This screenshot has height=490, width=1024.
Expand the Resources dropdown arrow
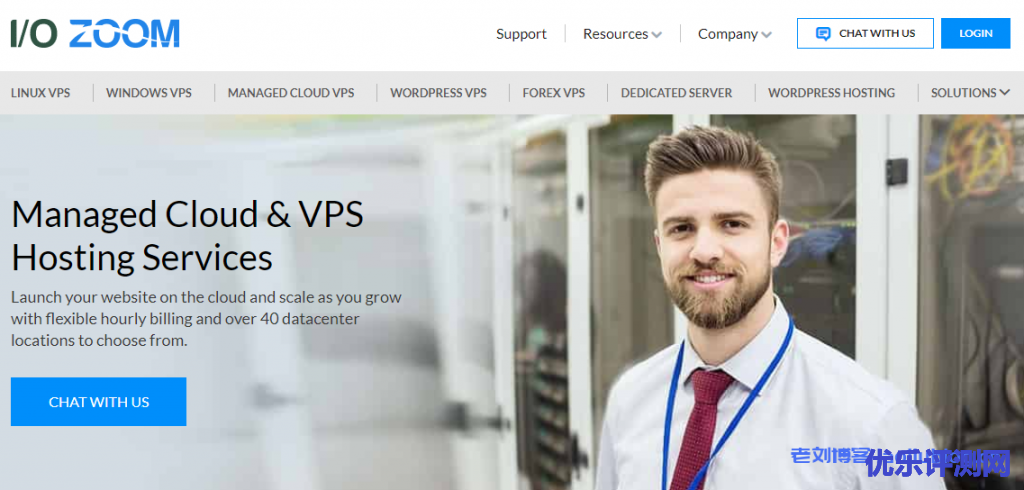[x=656, y=35]
